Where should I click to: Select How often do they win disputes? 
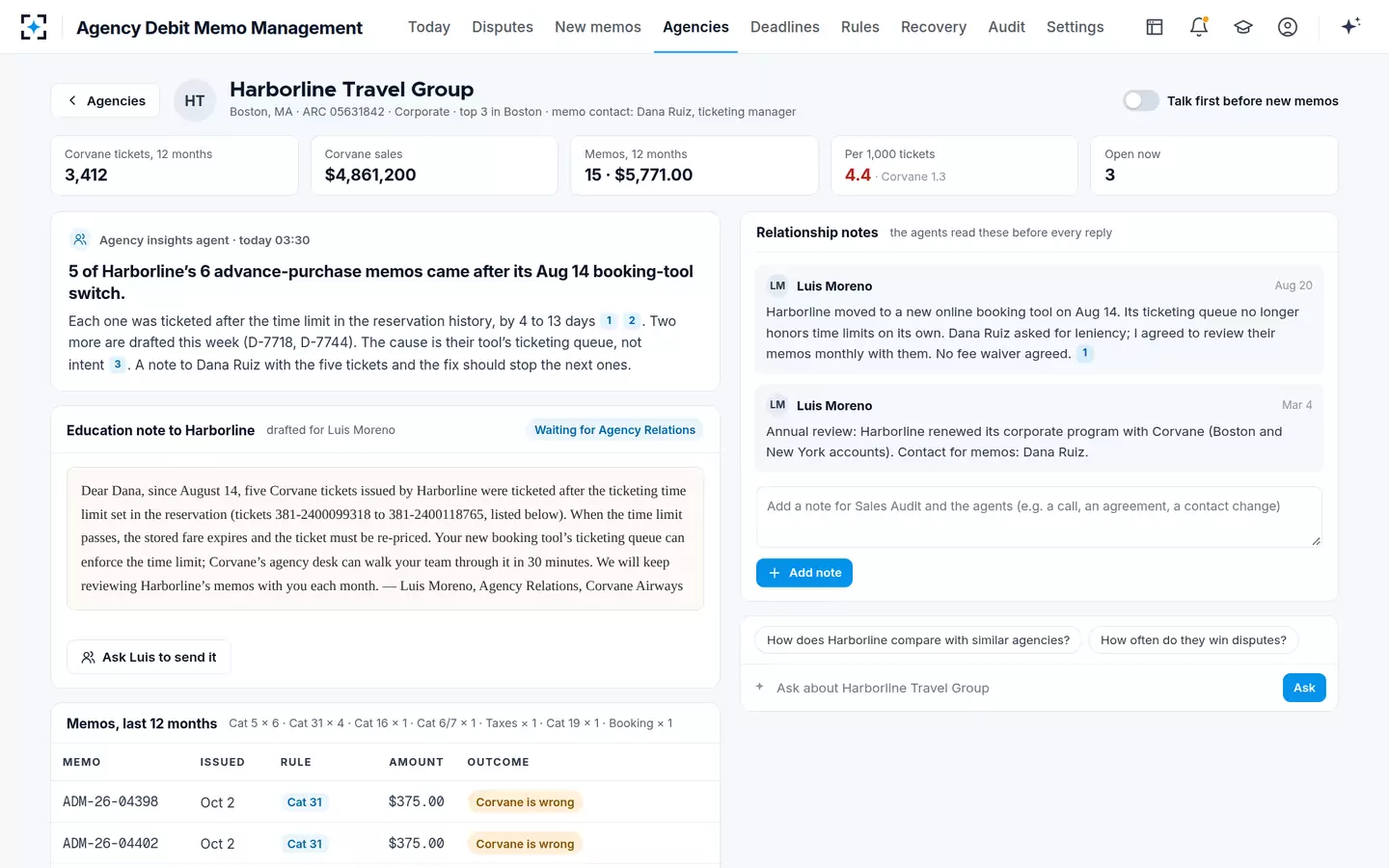(x=1193, y=640)
